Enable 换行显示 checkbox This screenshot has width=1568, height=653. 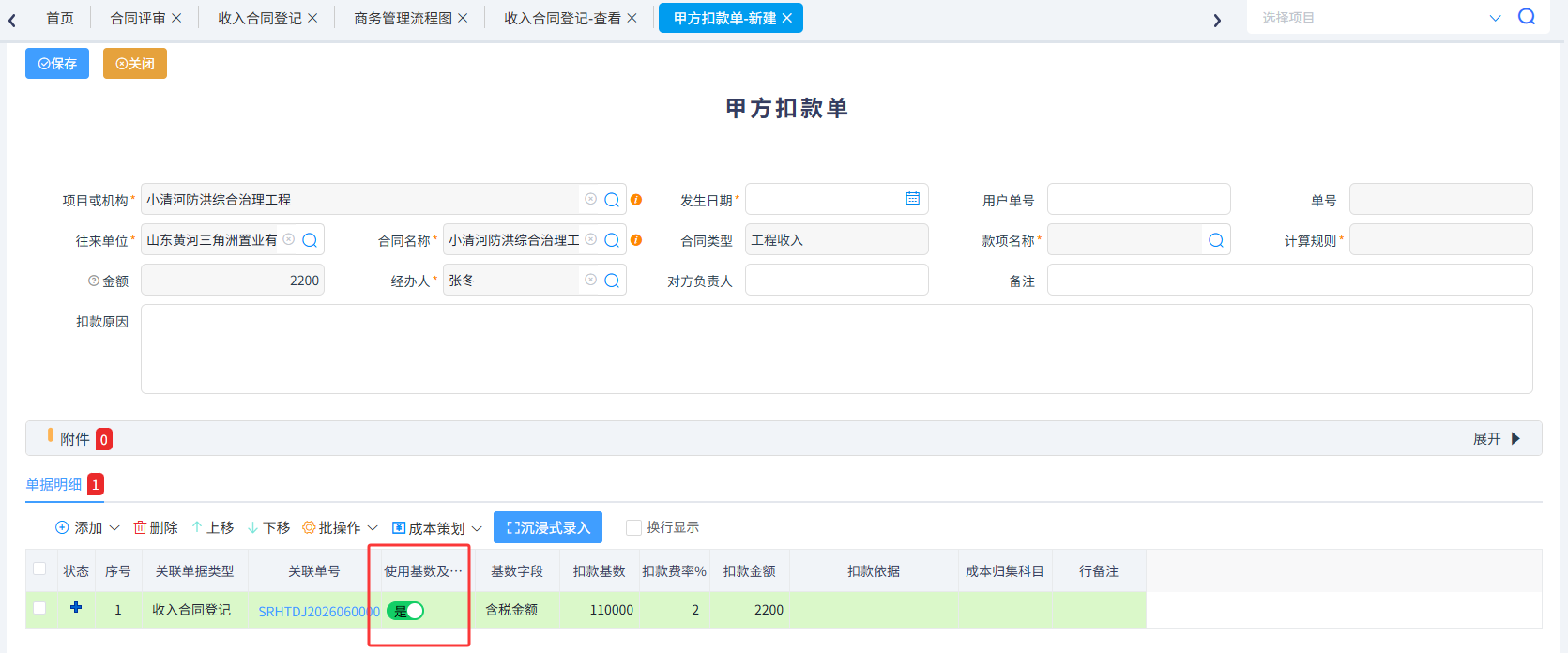point(633,527)
